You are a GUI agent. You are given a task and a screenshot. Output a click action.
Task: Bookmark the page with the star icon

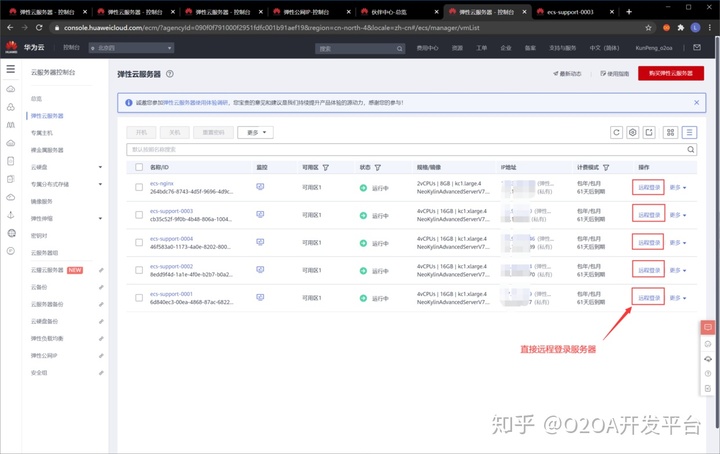[648, 28]
